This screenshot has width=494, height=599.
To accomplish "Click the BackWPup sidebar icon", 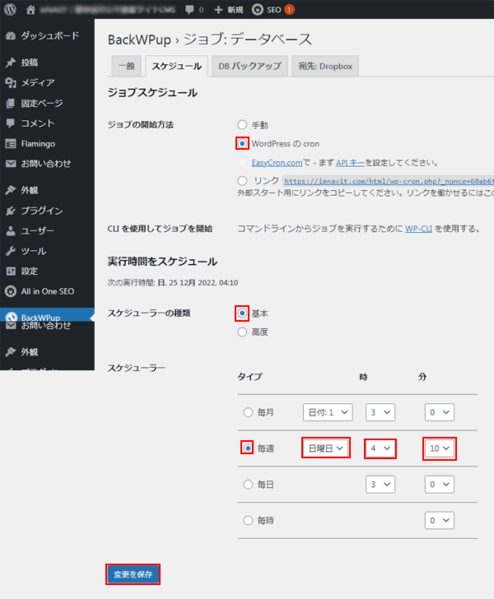I will 11,317.
